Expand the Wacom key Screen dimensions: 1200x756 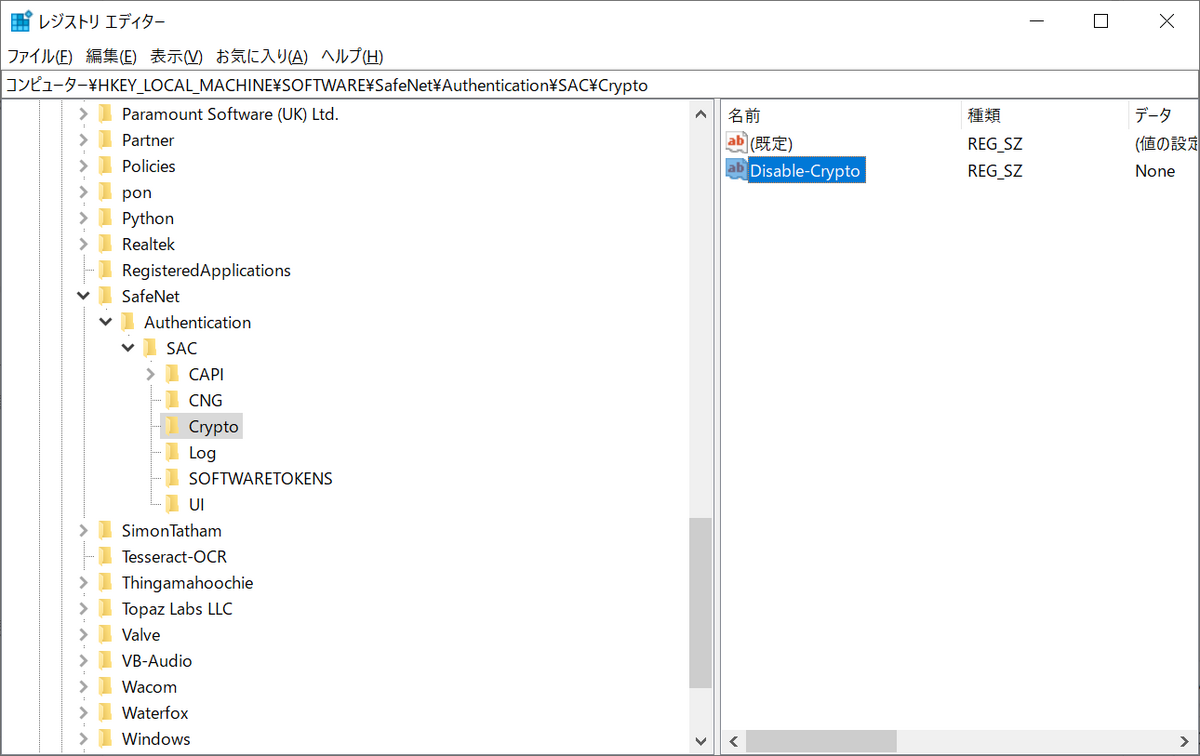click(84, 686)
